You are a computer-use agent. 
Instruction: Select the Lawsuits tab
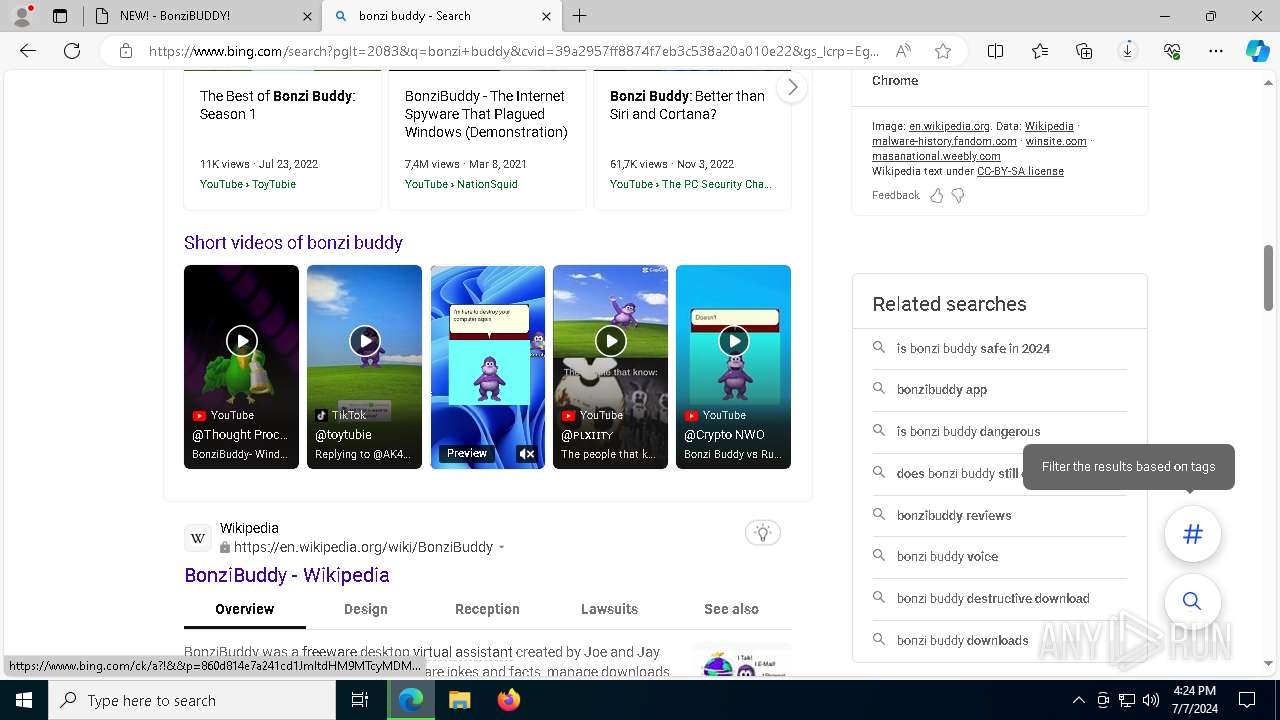pos(609,609)
